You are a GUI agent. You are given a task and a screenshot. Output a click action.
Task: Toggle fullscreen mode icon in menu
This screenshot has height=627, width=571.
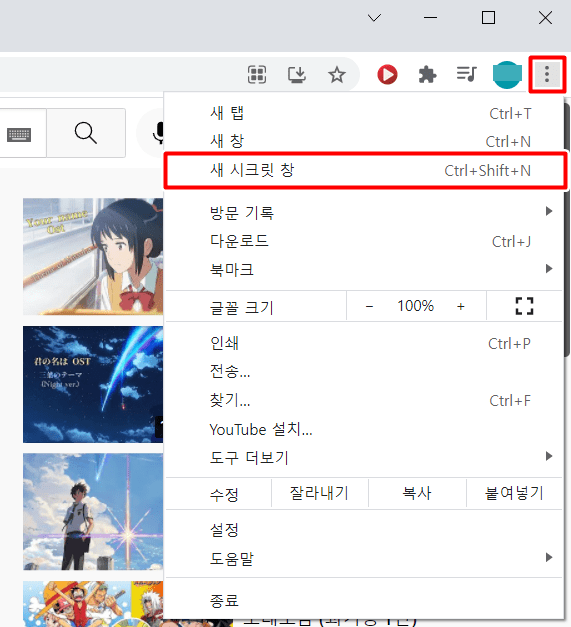click(x=524, y=306)
